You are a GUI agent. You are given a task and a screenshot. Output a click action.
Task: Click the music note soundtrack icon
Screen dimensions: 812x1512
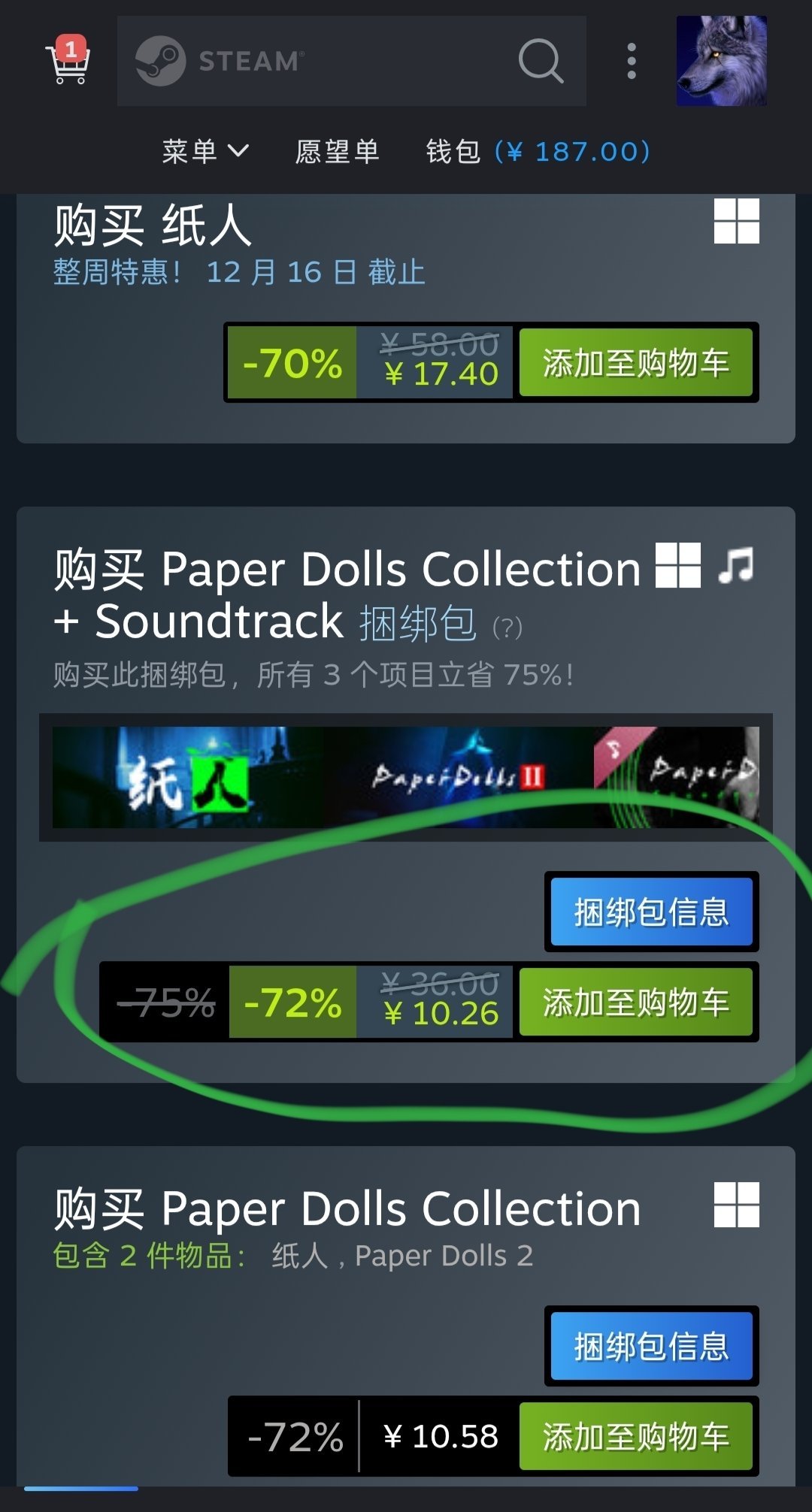point(736,564)
